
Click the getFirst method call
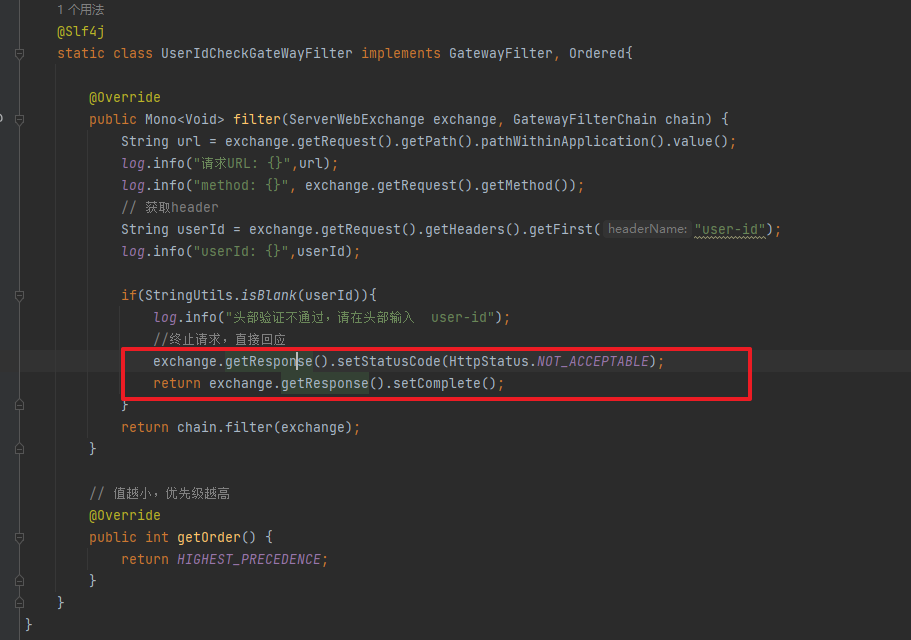point(560,230)
